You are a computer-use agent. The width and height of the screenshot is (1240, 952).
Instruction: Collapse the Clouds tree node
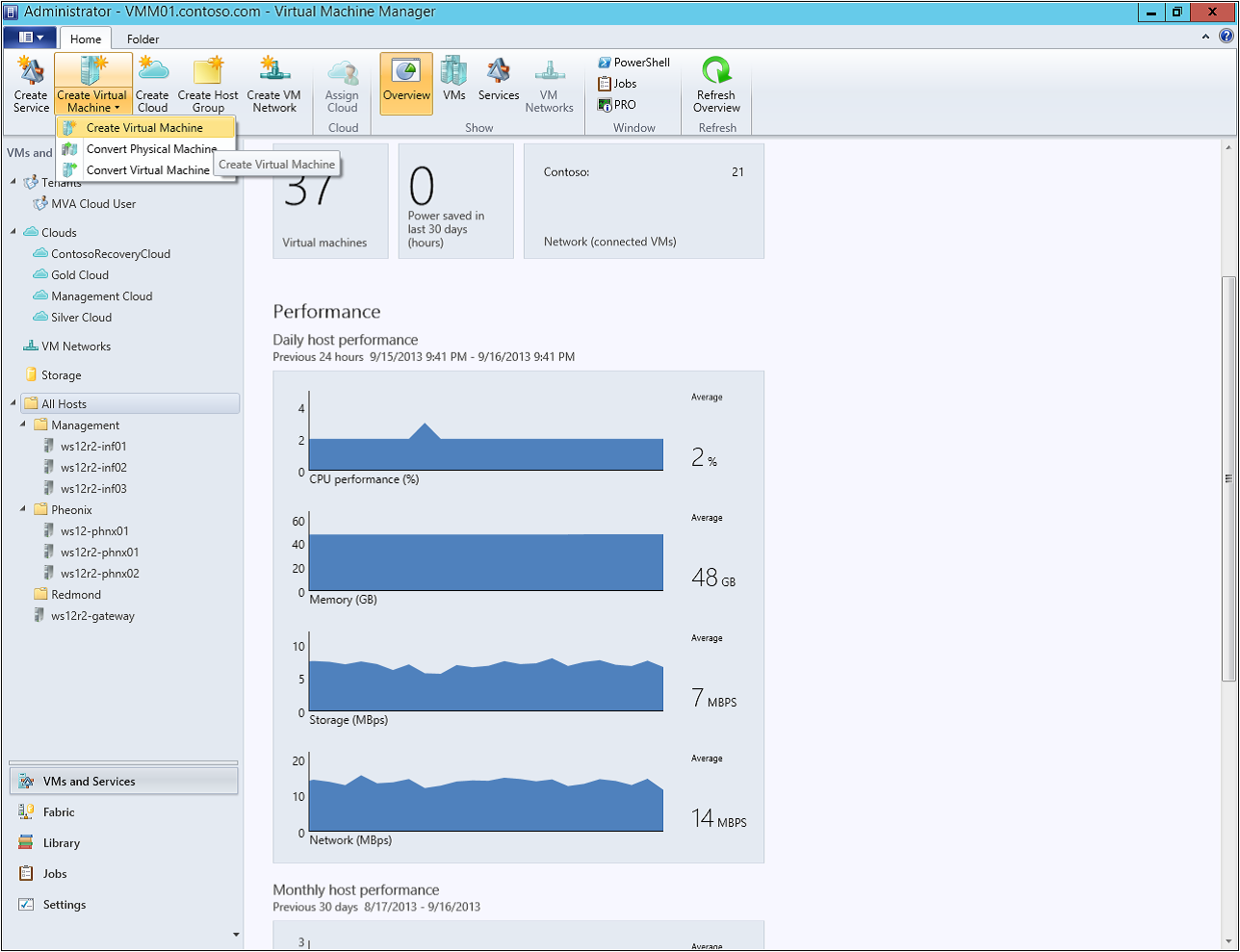[13, 232]
